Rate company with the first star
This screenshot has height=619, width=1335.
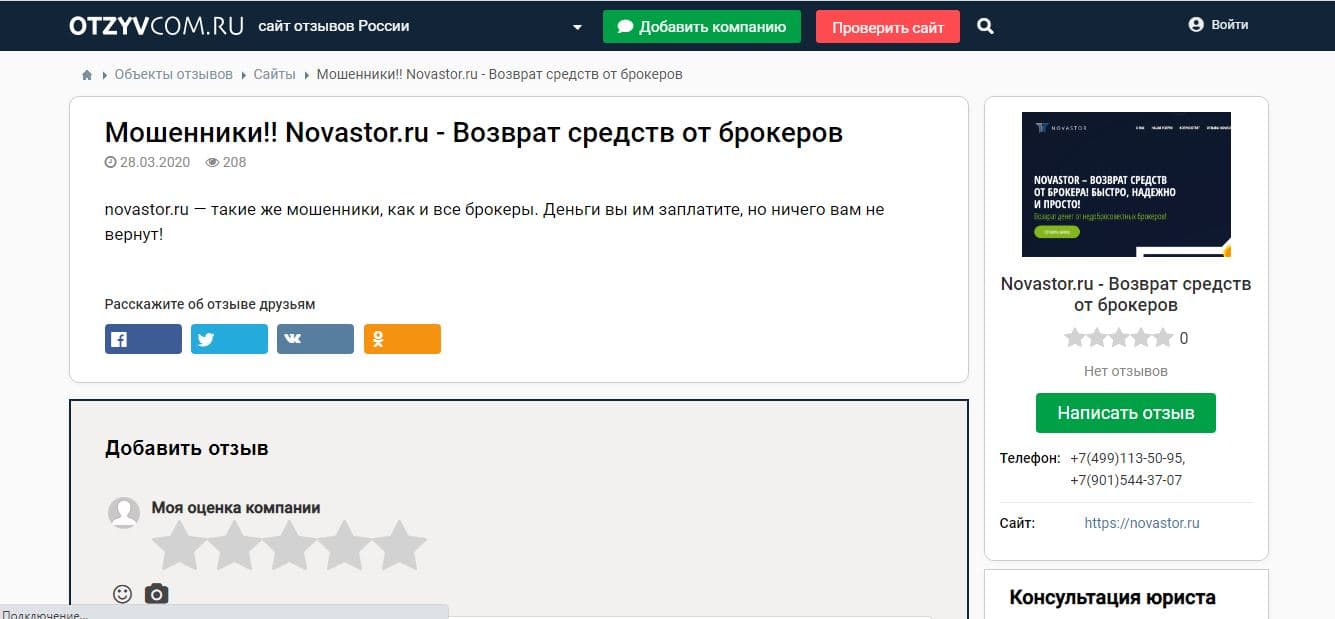point(176,545)
